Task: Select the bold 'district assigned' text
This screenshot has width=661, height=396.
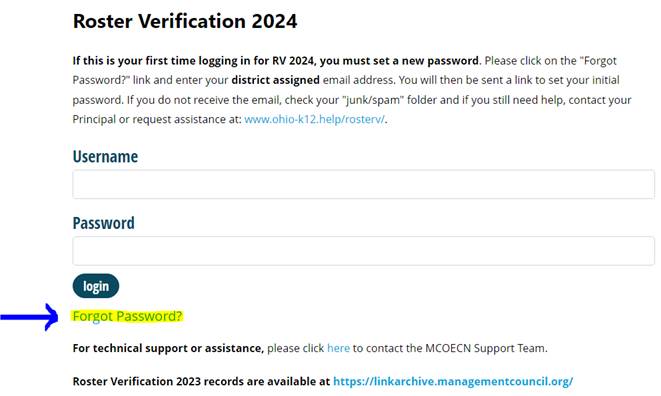Action: pyautogui.click(x=275, y=80)
